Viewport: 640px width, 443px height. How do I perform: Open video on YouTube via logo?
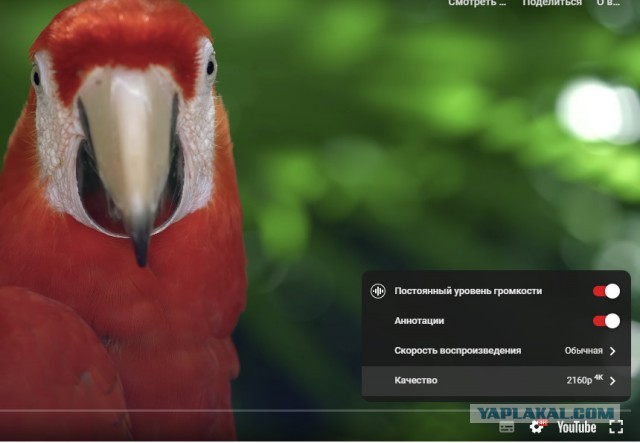coord(576,427)
